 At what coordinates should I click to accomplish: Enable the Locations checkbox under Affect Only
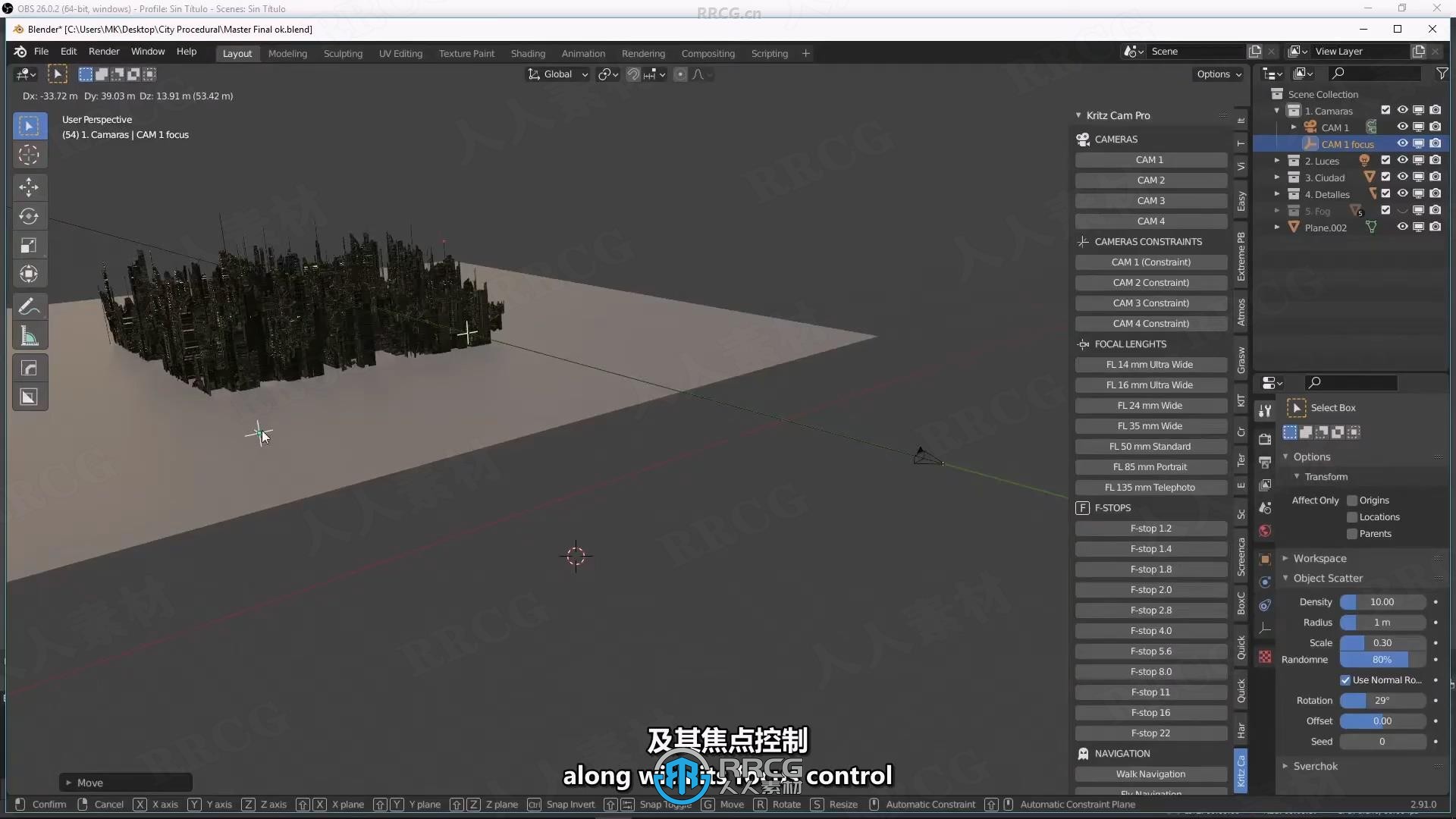[1351, 516]
